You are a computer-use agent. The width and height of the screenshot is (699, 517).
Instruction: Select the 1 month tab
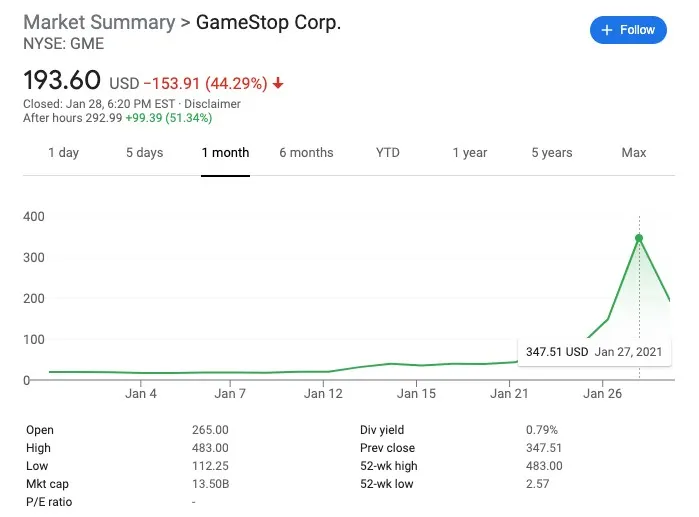tap(225, 153)
